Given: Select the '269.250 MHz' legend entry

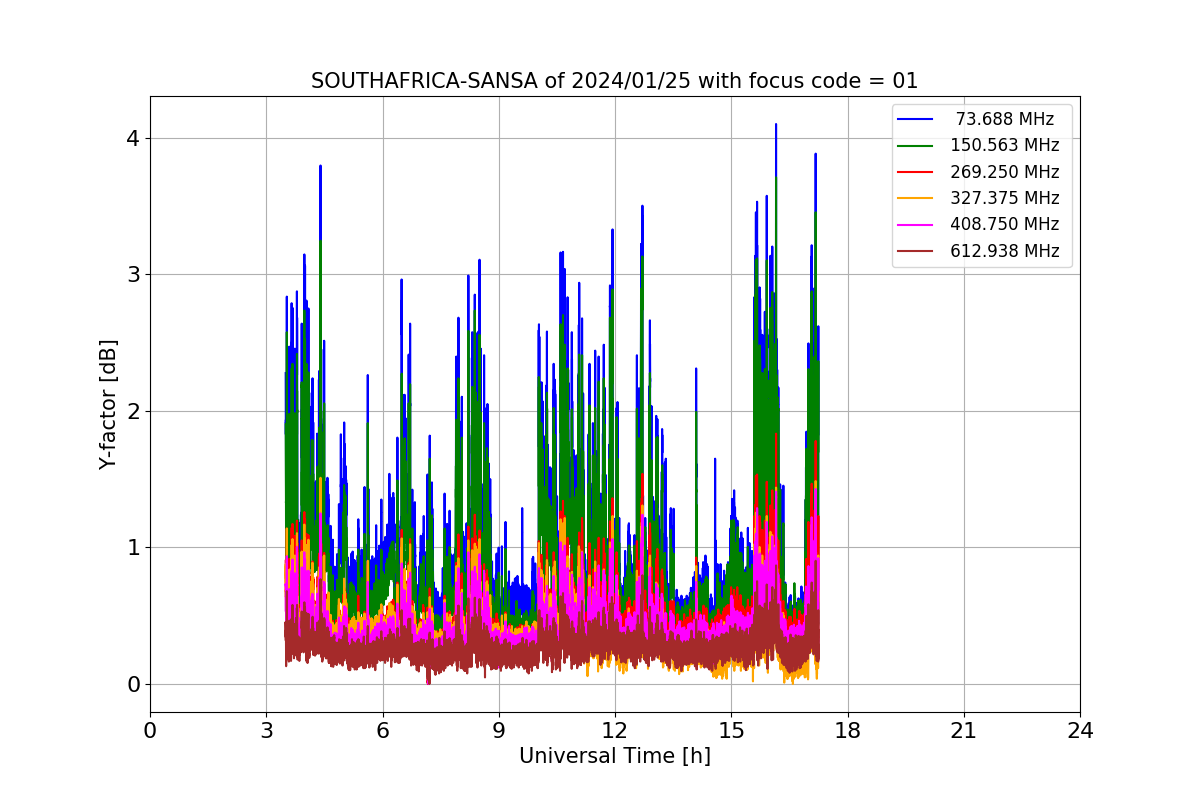Looking at the screenshot, I should (x=1005, y=172).
